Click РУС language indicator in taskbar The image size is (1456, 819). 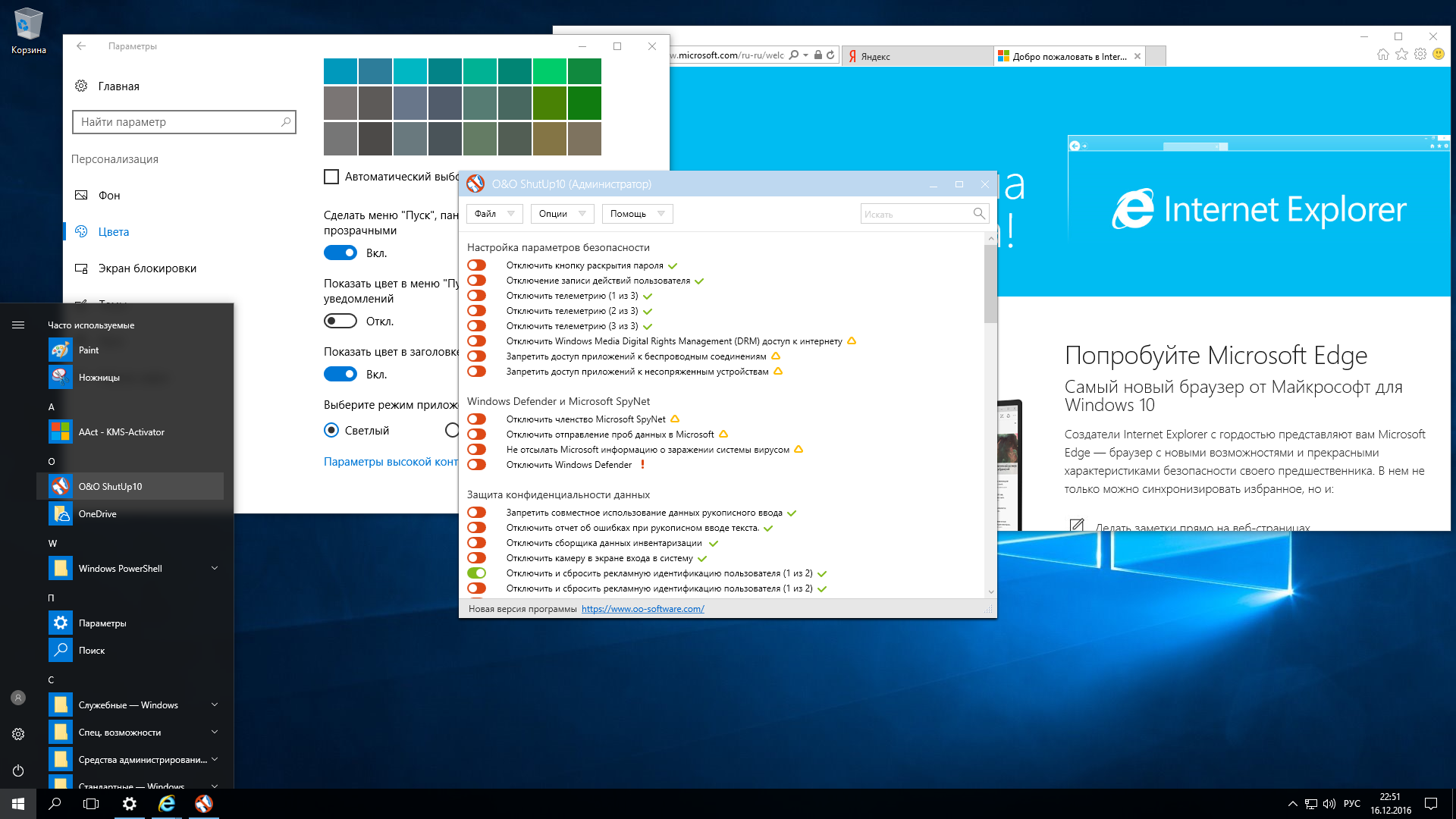coord(1351,804)
